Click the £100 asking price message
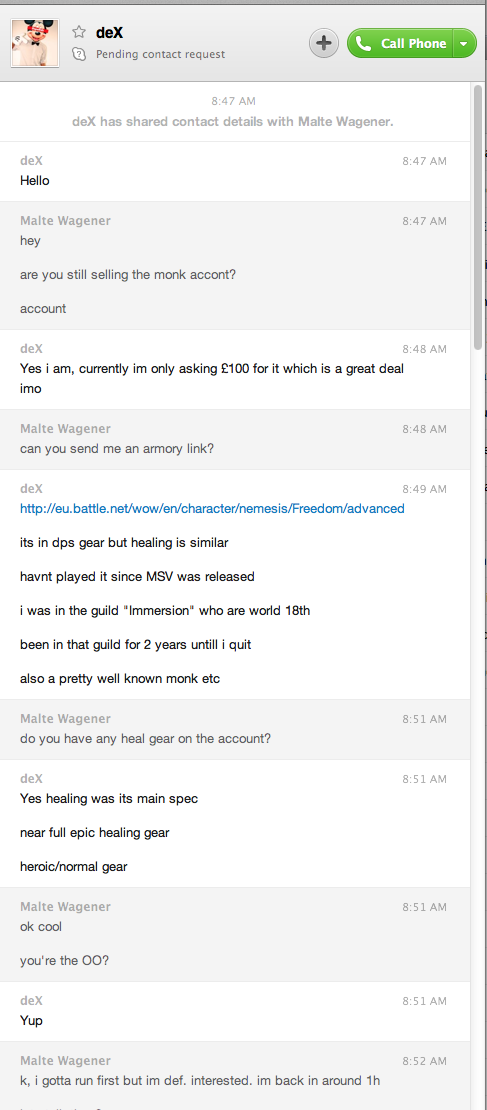 pyautogui.click(x=212, y=378)
